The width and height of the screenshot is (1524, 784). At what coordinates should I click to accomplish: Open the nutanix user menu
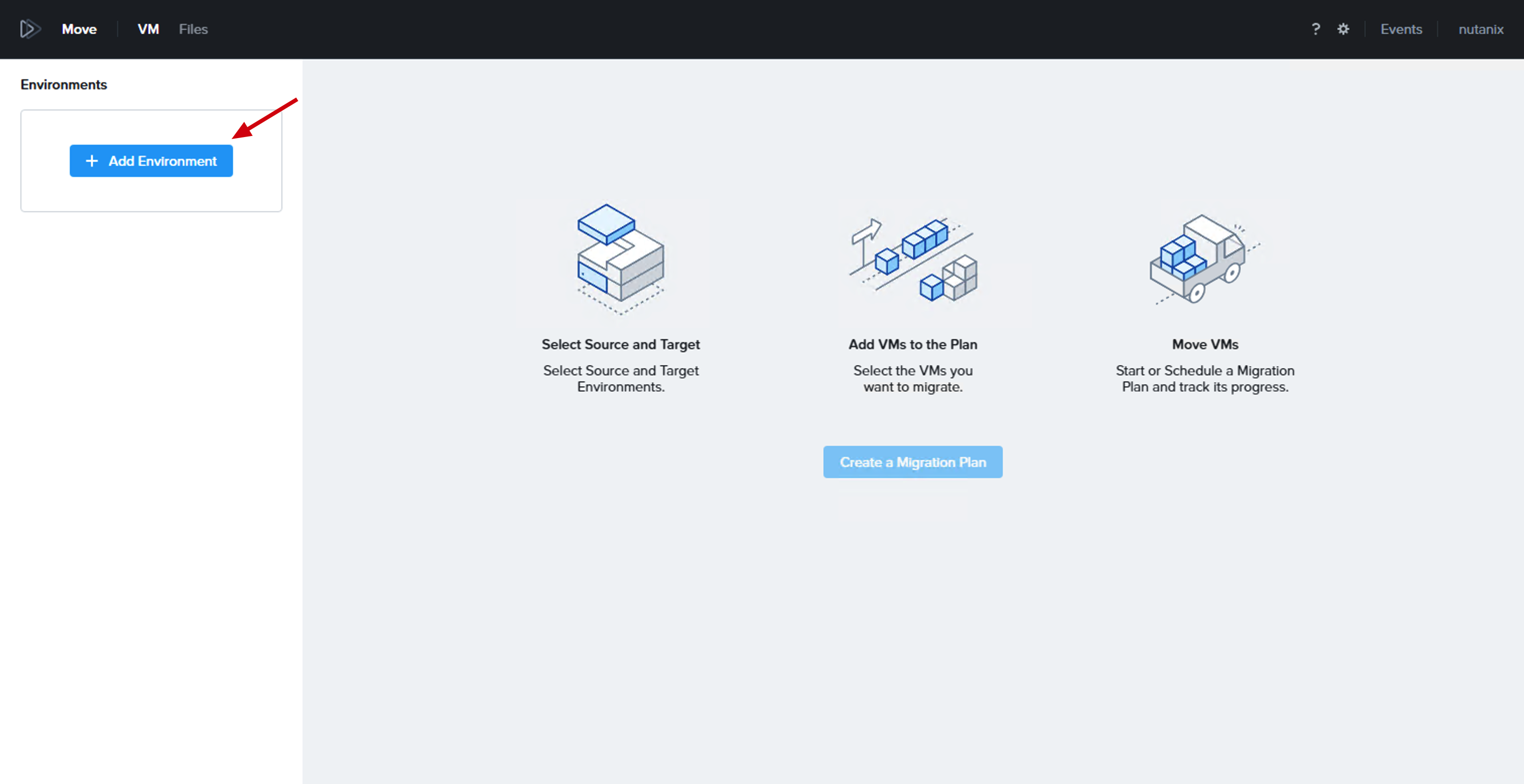[1481, 29]
